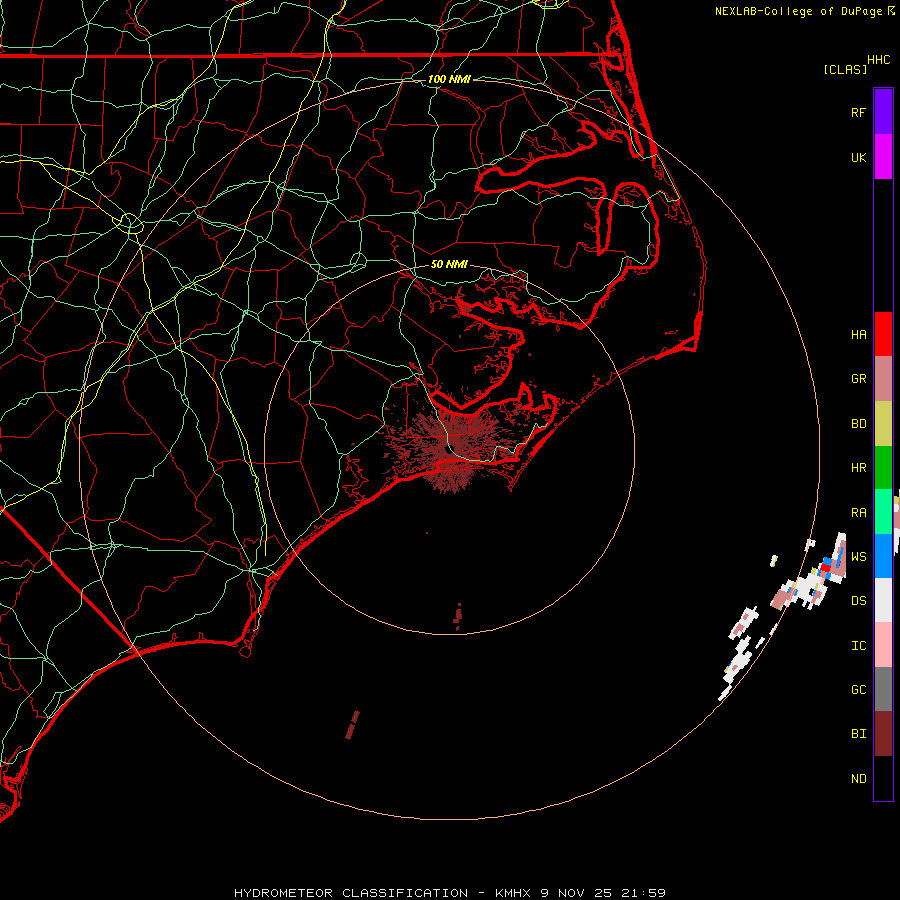Click the DS white legend swatch
The image size is (900, 900).
(x=883, y=600)
